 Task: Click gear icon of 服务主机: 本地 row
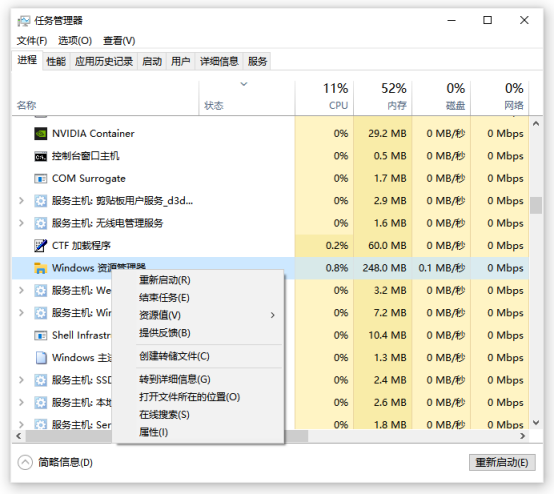41,402
